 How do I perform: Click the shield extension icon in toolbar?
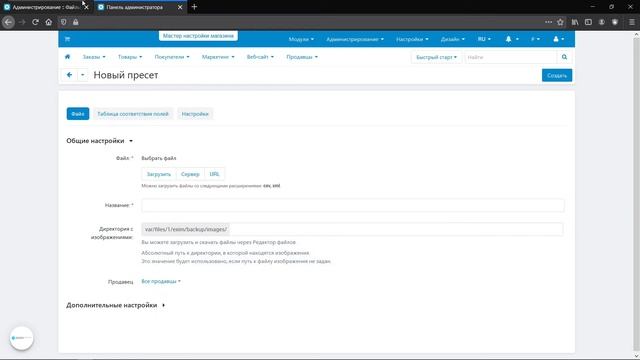click(615, 22)
